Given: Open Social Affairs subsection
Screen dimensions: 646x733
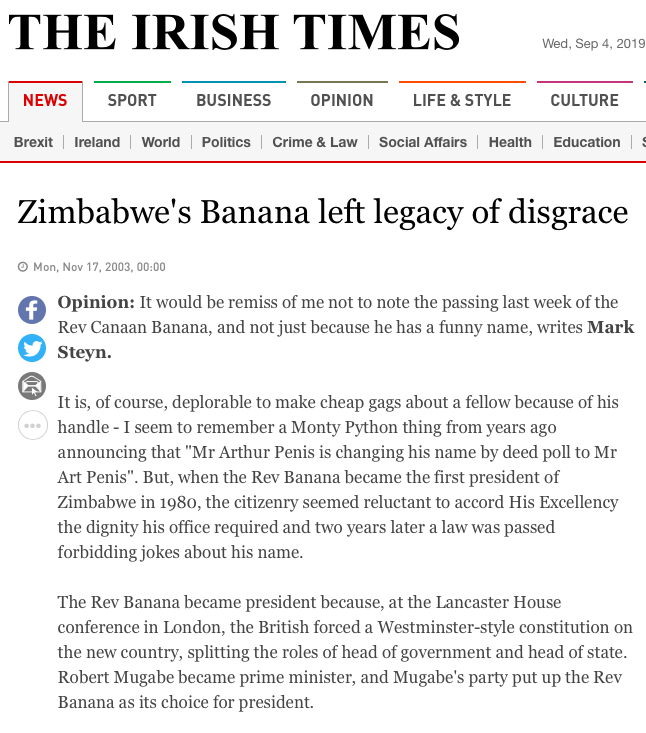Looking at the screenshot, I should click(x=423, y=142).
